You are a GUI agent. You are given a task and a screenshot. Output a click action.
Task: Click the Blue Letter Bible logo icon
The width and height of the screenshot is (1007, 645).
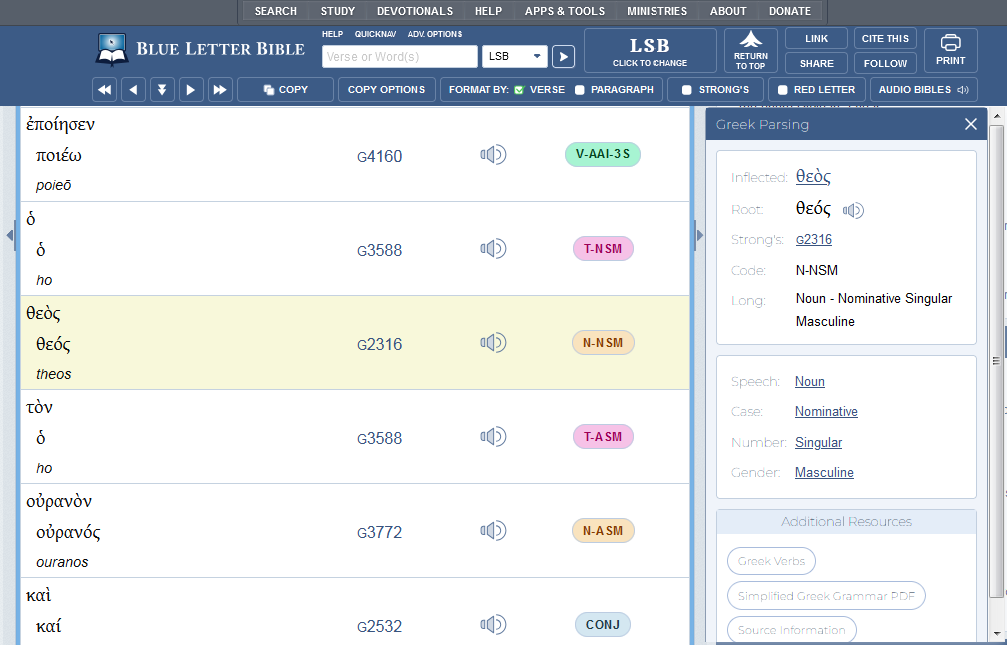[x=112, y=49]
